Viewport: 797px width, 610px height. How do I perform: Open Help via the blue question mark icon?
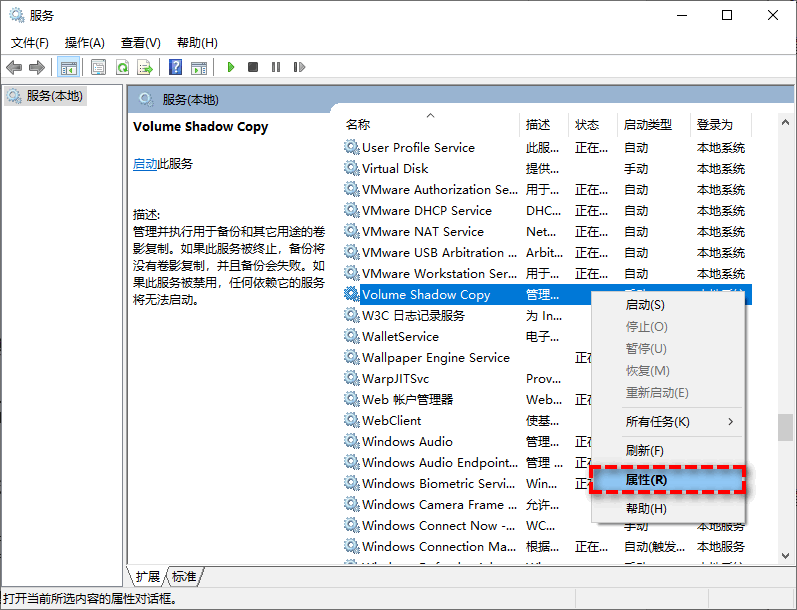click(175, 67)
